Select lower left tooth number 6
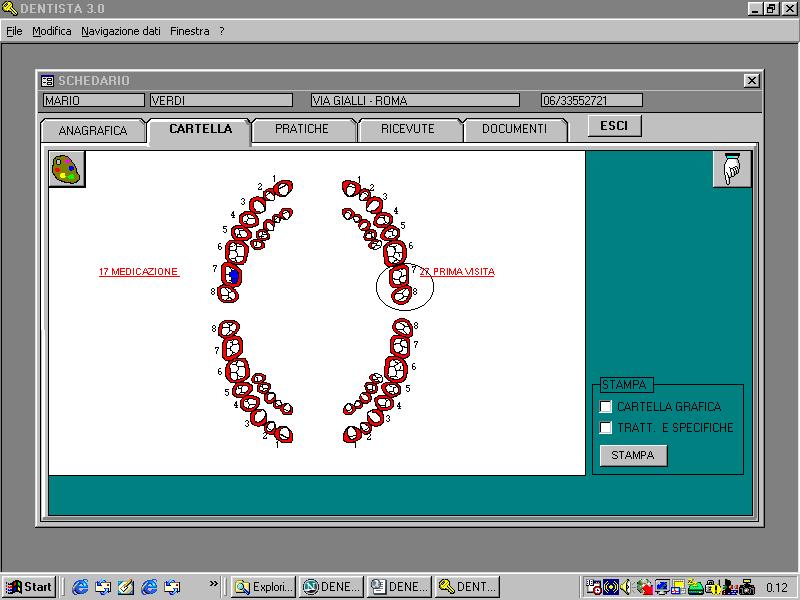800x600 pixels. pos(237,370)
